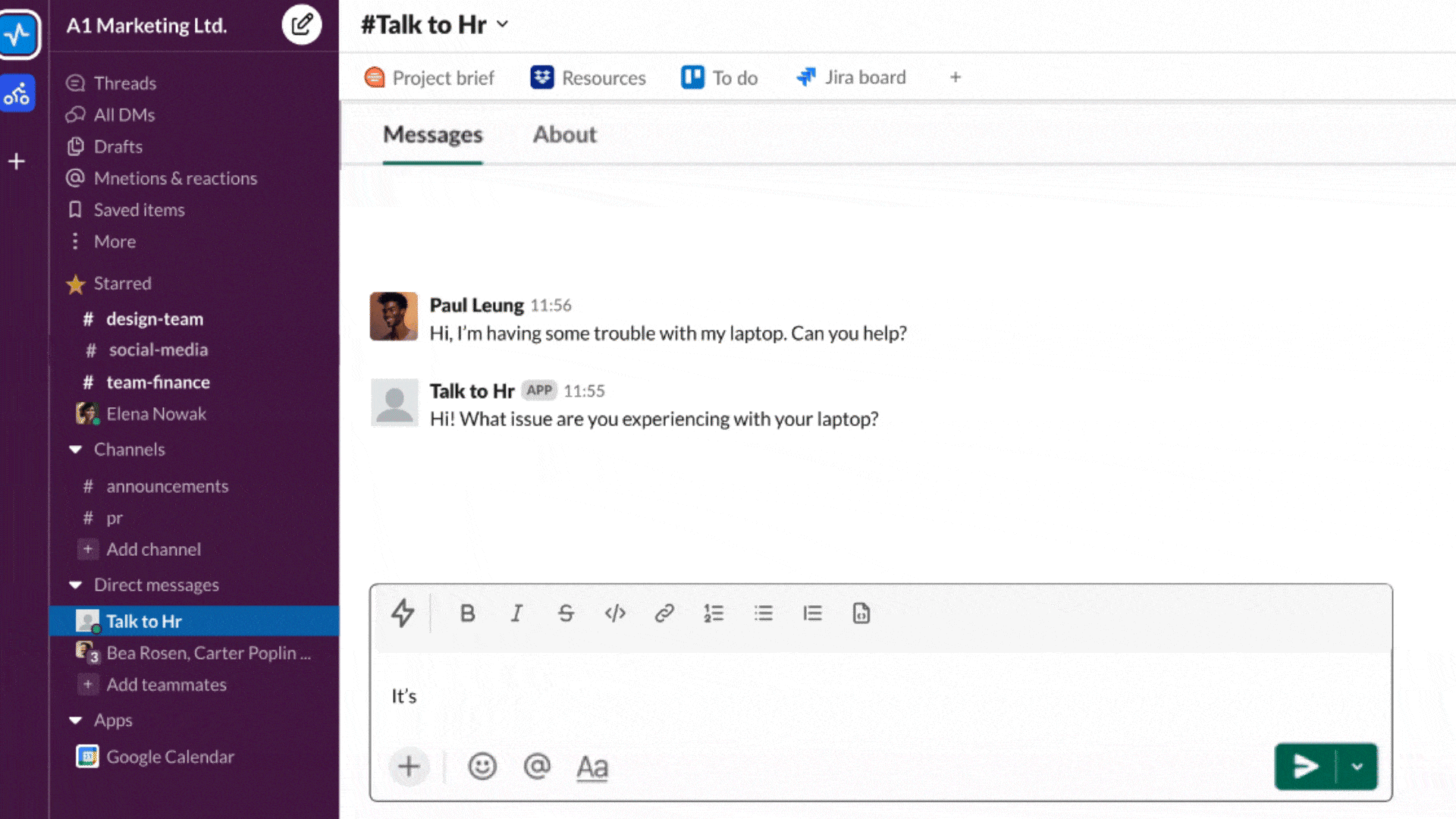1456x819 pixels.
Task: Add a link to the message
Action: click(x=664, y=613)
